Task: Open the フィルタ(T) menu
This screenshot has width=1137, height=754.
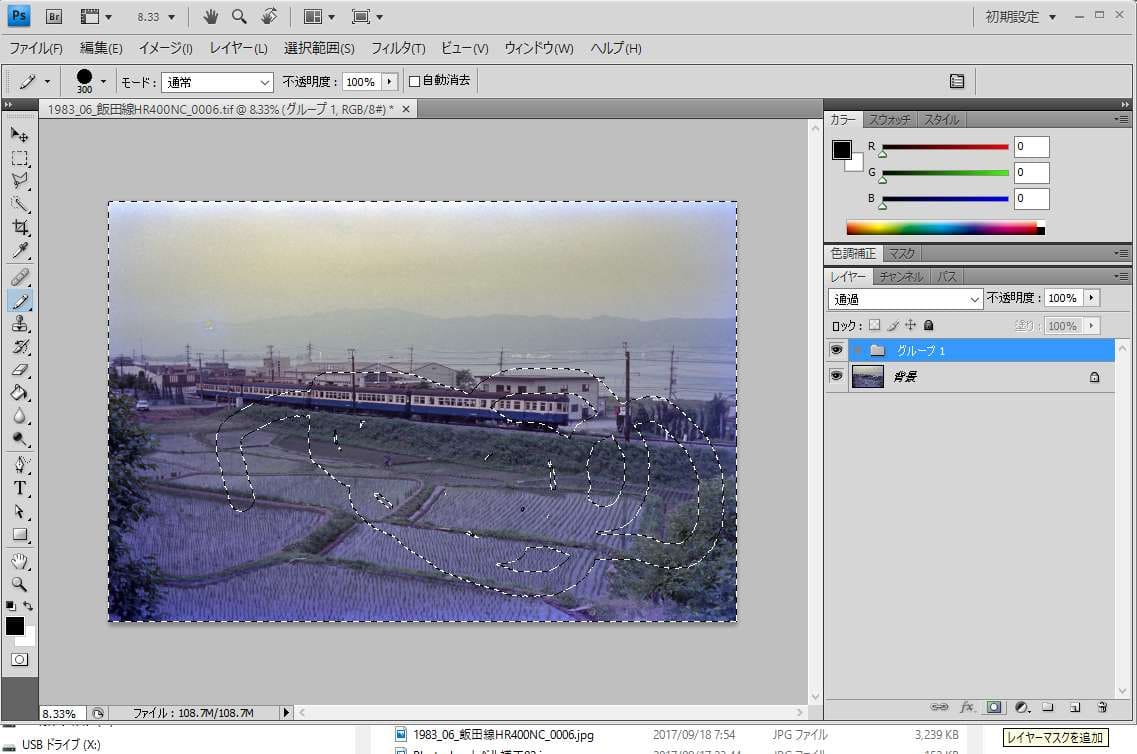Action: 398,49
